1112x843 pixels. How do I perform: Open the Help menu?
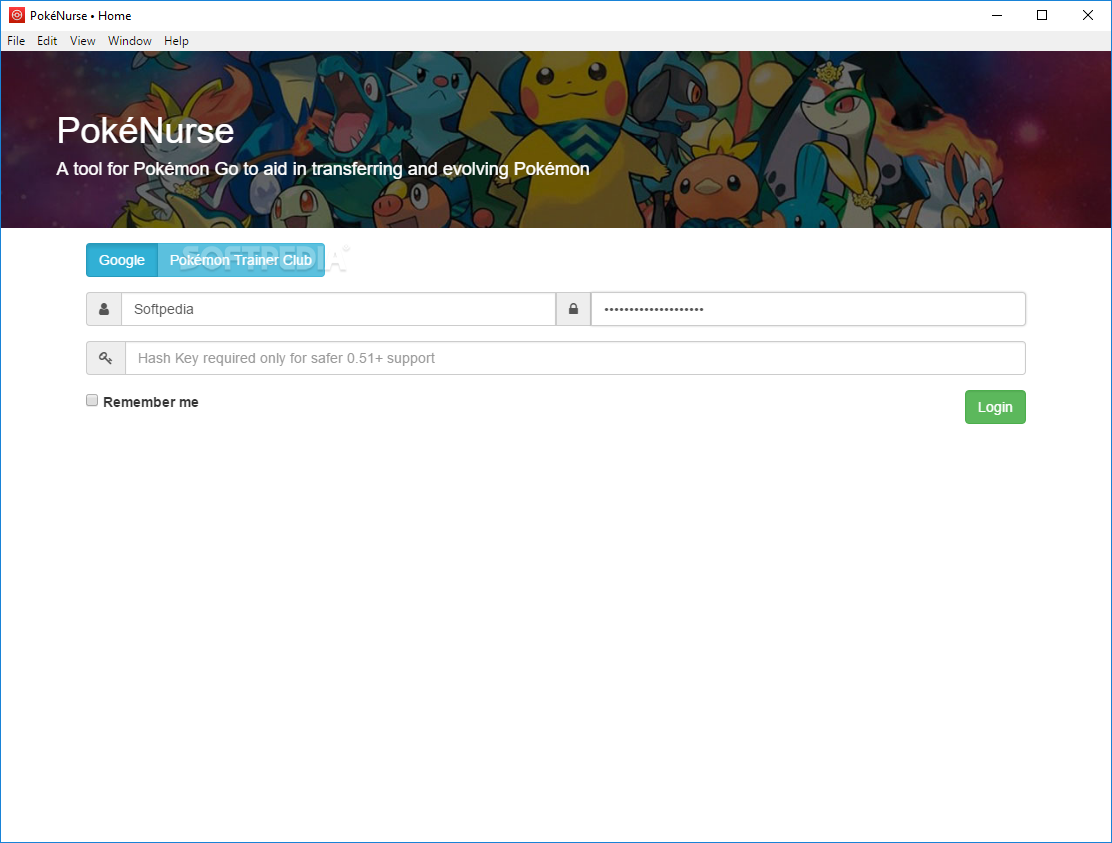pos(176,41)
